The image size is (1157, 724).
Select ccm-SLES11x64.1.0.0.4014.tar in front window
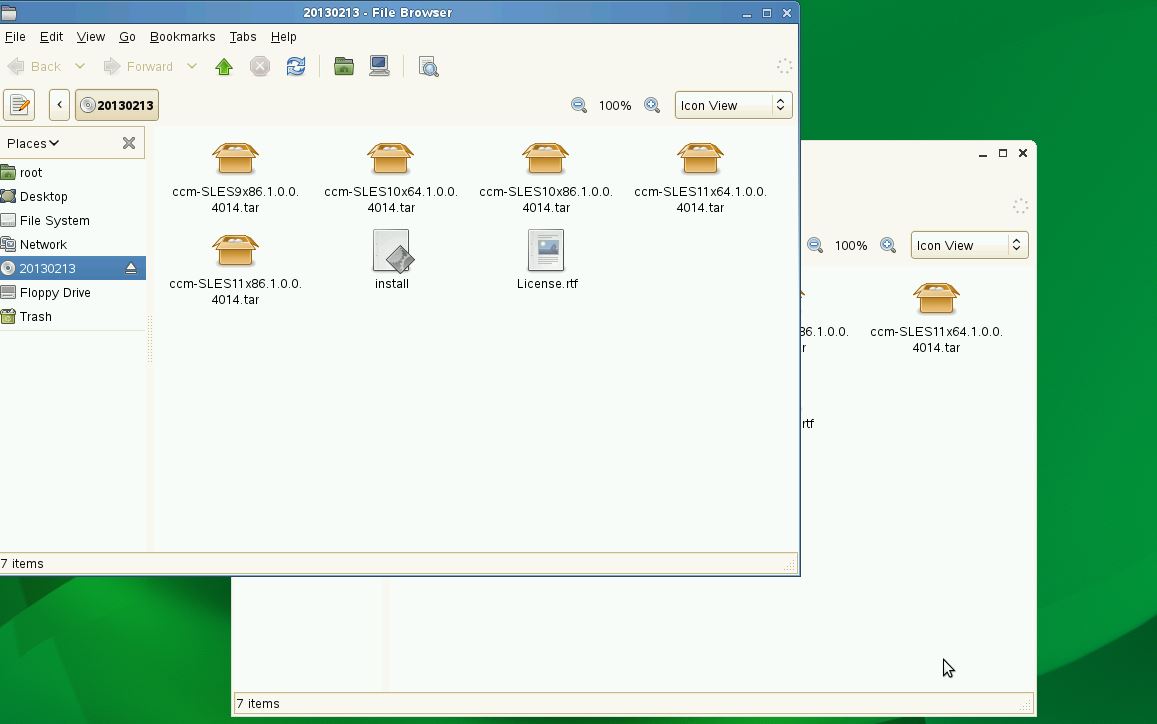pos(700,159)
